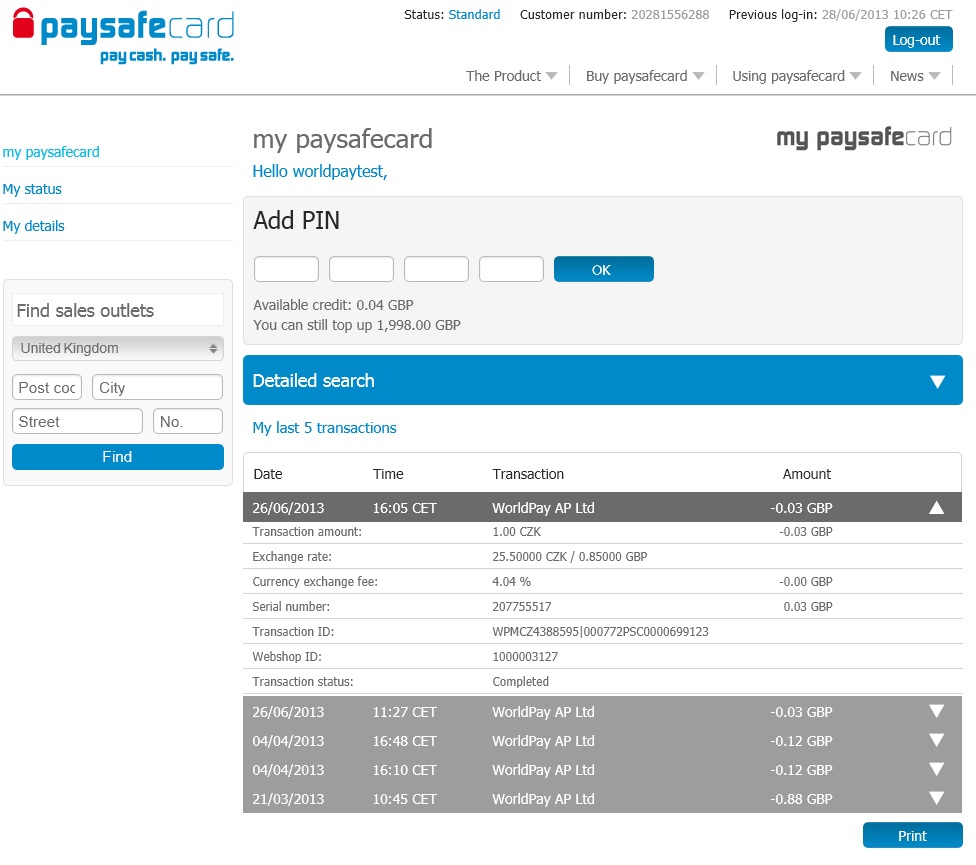The width and height of the screenshot is (976, 865).
Task: Click the Available credit: 0.04 GBP text
Action: click(x=333, y=305)
